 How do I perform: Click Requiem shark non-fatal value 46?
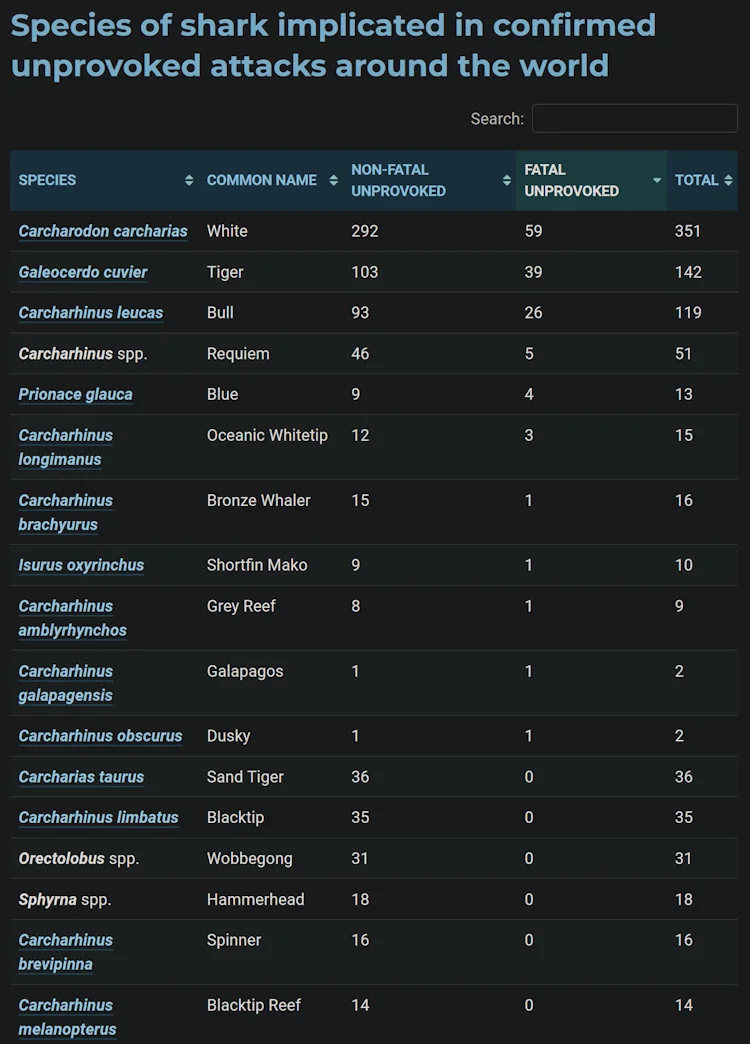[x=360, y=354]
